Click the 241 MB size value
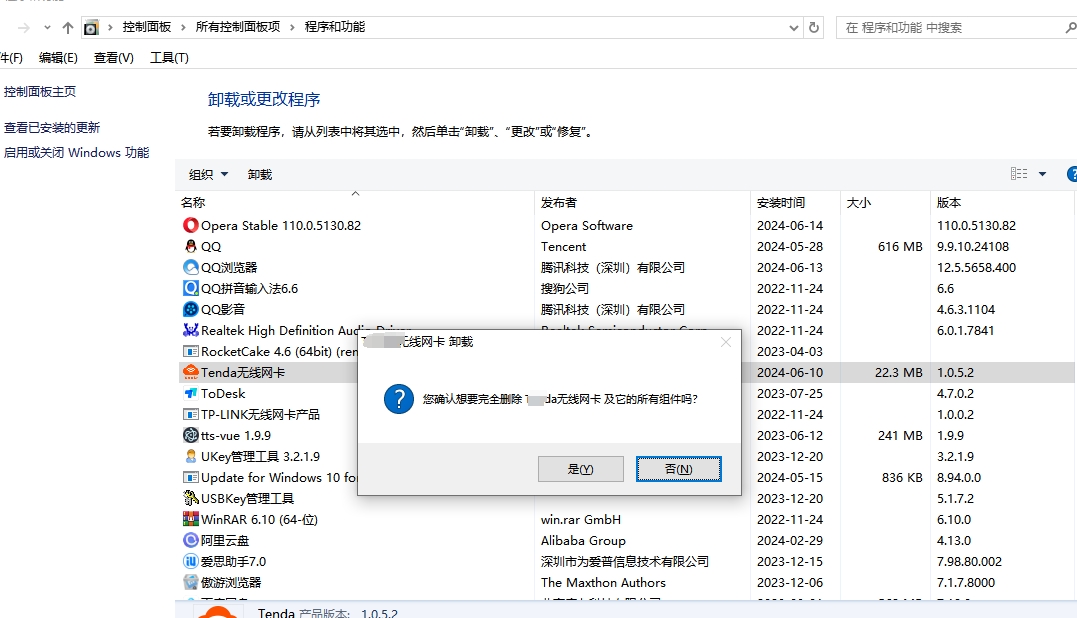Screen dimensions: 1077x618 click(900, 435)
